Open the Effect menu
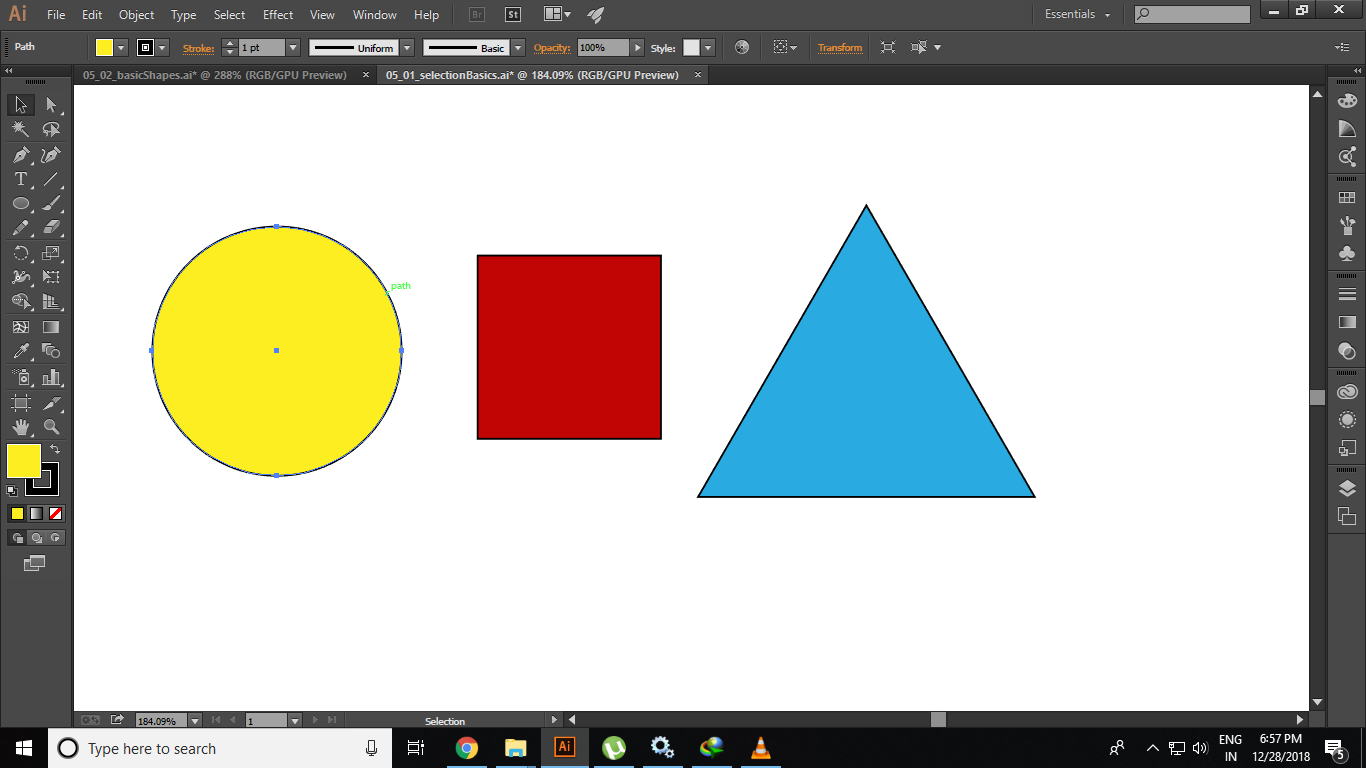1366x768 pixels. click(x=278, y=15)
